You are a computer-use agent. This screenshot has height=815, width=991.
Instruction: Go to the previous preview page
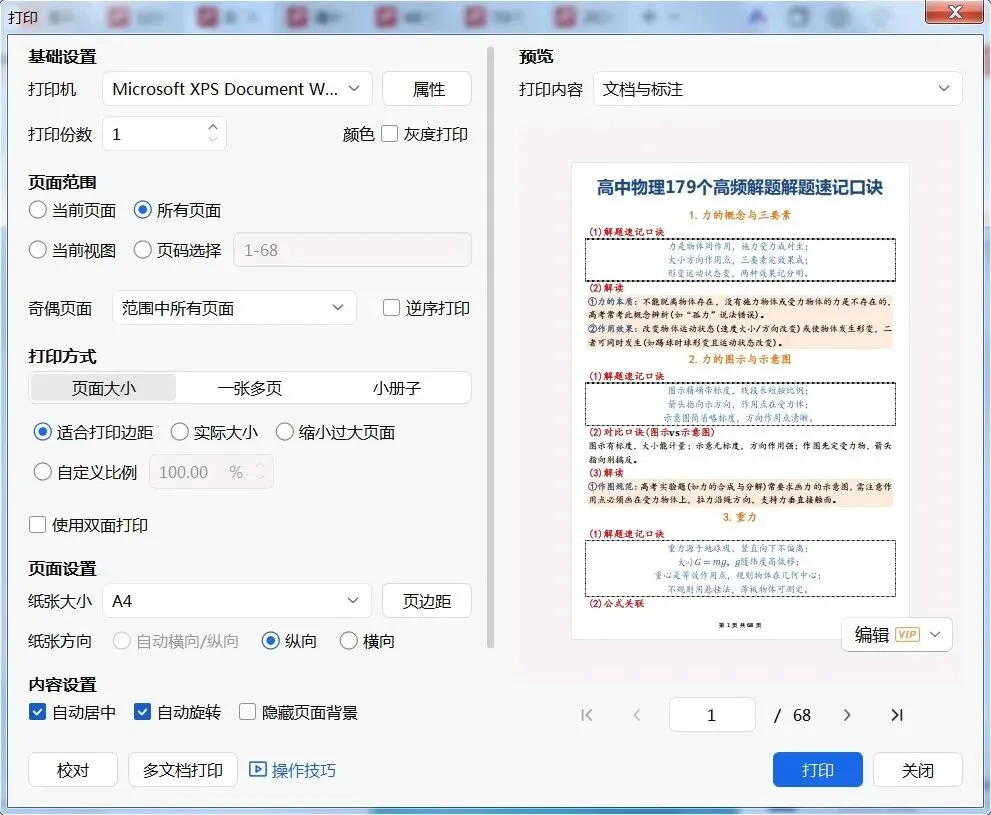point(637,715)
